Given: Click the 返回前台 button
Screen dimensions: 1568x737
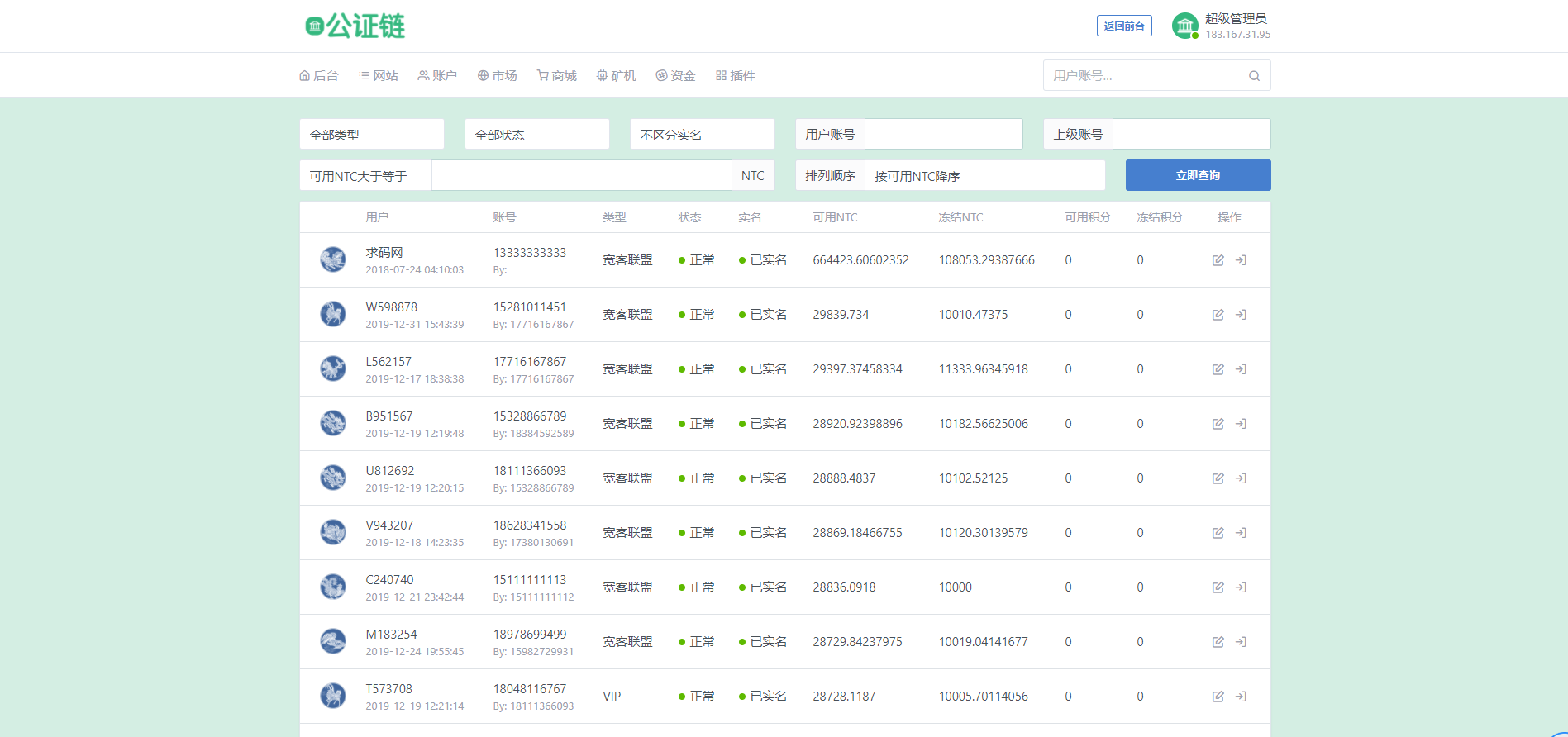Looking at the screenshot, I should (1124, 26).
